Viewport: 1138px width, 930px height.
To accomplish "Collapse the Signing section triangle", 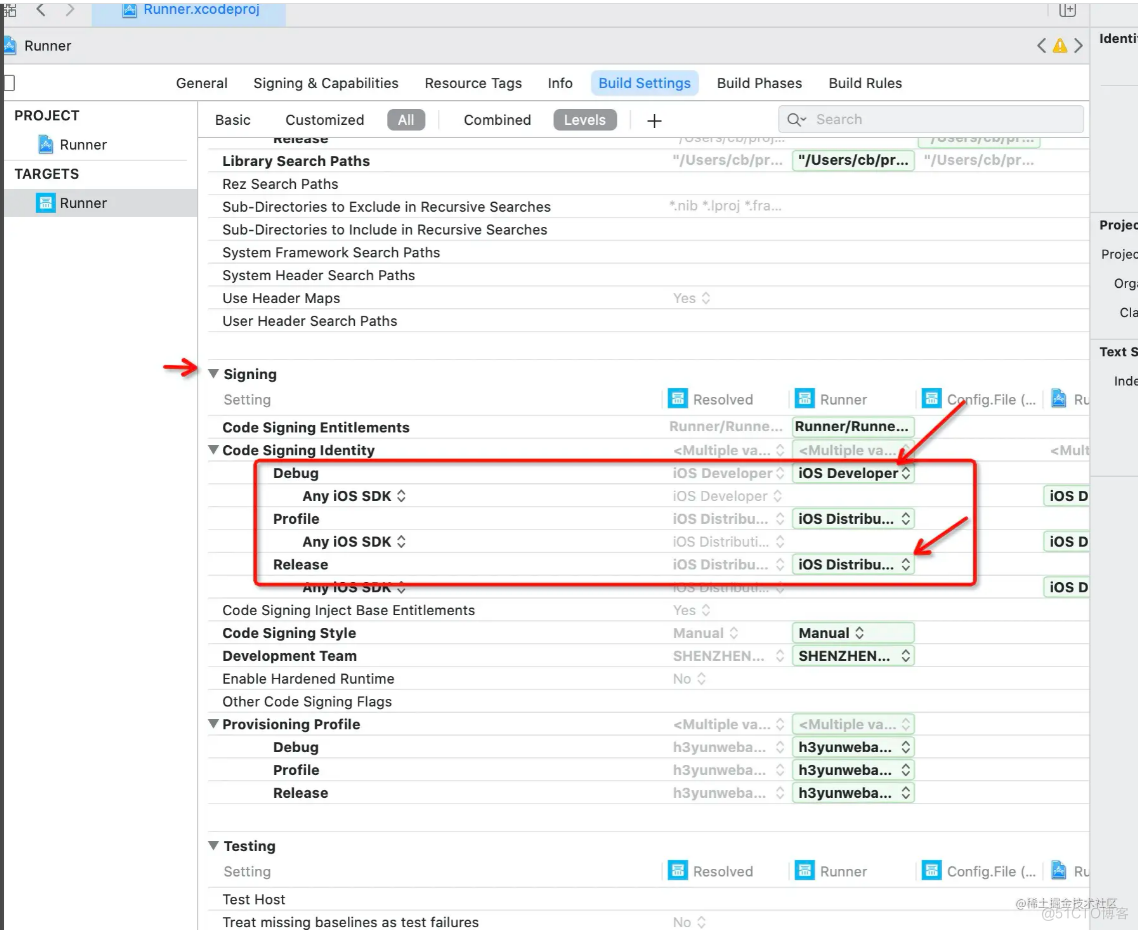I will pos(213,374).
